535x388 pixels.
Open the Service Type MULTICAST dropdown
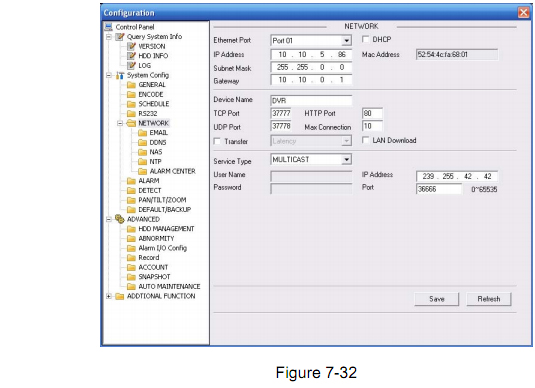point(346,159)
